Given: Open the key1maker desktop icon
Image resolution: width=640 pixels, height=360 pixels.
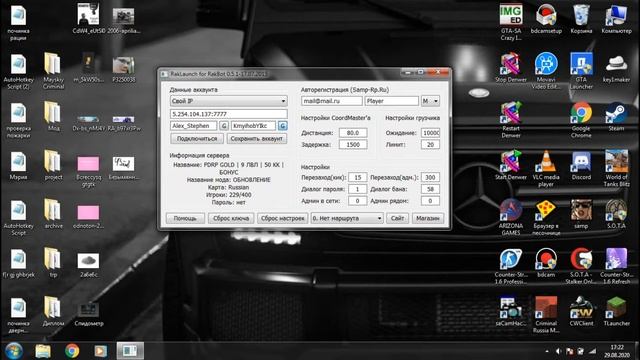Looking at the screenshot, I should (x=616, y=68).
